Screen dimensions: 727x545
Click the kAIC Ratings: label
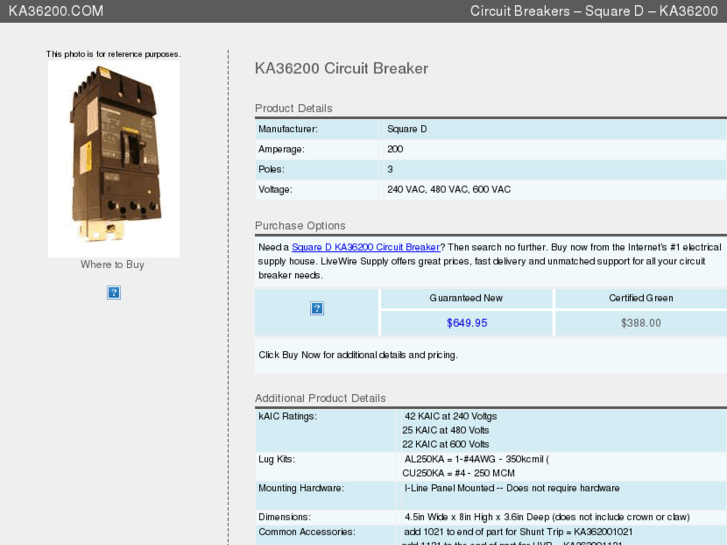[287, 417]
